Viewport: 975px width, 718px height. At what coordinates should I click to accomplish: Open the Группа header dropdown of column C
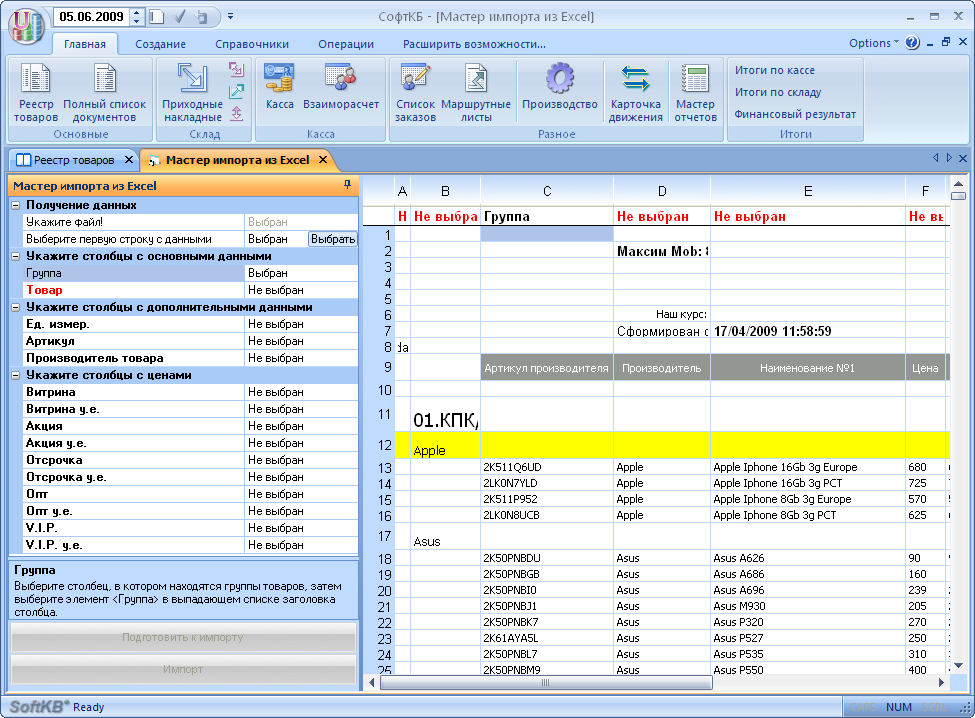(547, 216)
